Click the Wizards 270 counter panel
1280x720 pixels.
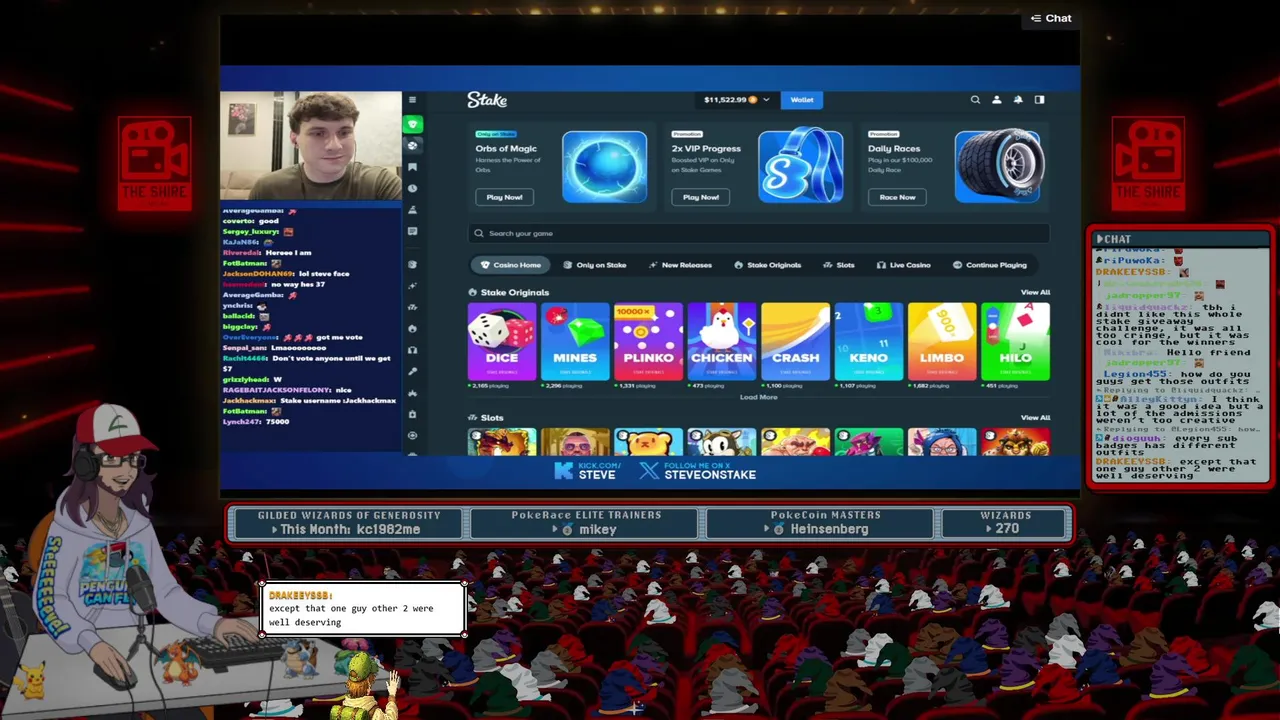pos(1005,523)
